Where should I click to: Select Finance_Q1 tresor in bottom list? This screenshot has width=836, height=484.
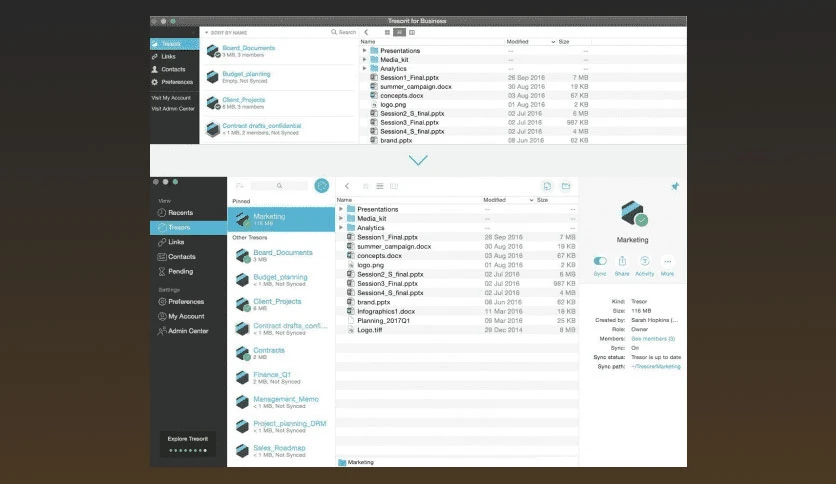[281, 377]
